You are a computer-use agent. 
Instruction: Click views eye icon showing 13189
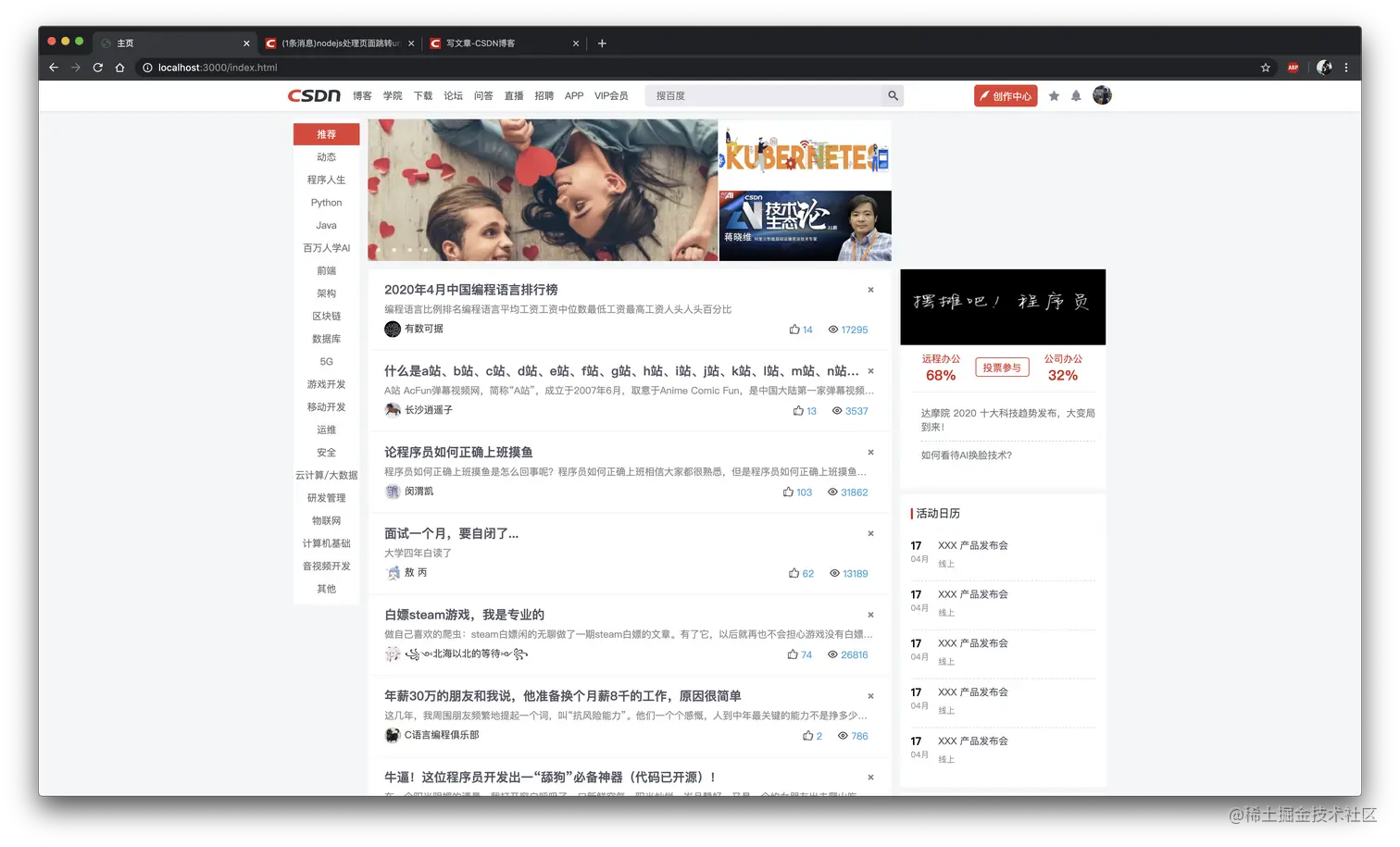point(834,574)
